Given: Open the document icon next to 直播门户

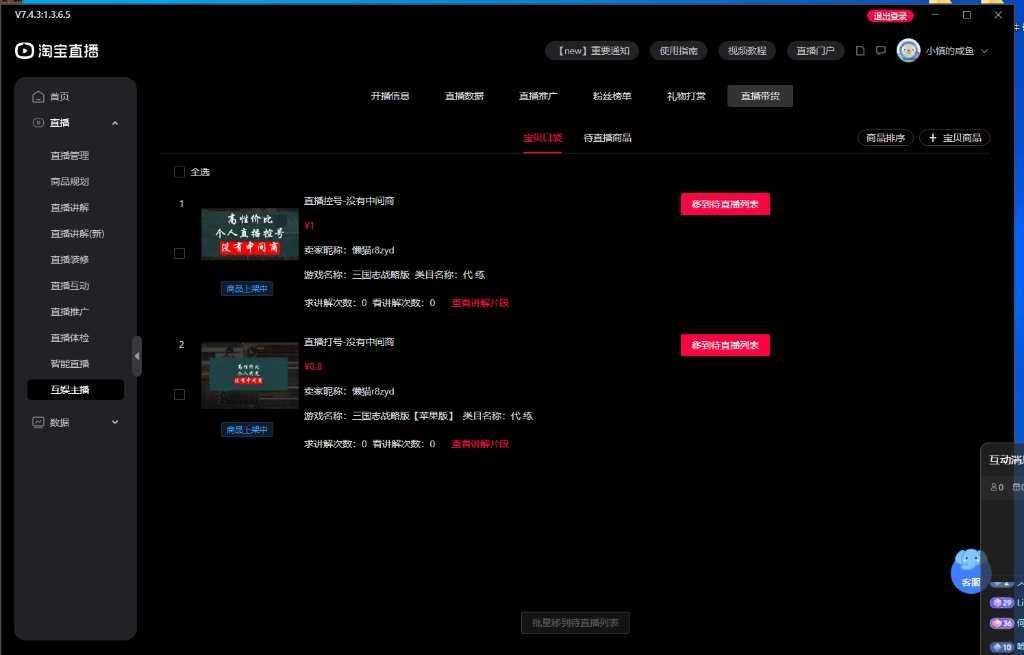Looking at the screenshot, I should [860, 51].
